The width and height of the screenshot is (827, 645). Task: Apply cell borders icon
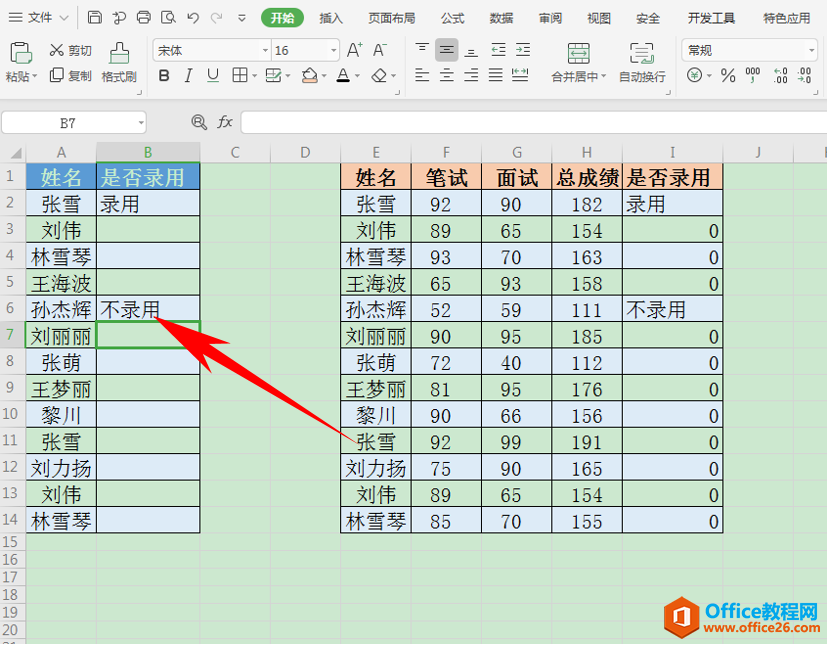pos(240,75)
